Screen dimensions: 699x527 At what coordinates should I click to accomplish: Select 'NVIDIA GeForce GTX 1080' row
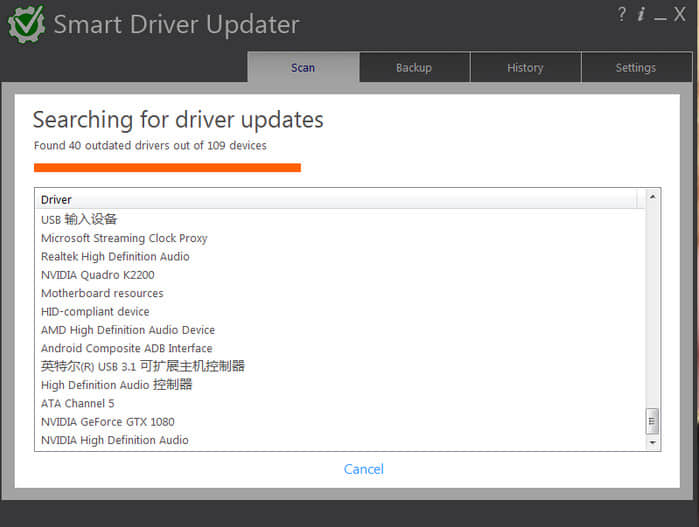(x=340, y=421)
